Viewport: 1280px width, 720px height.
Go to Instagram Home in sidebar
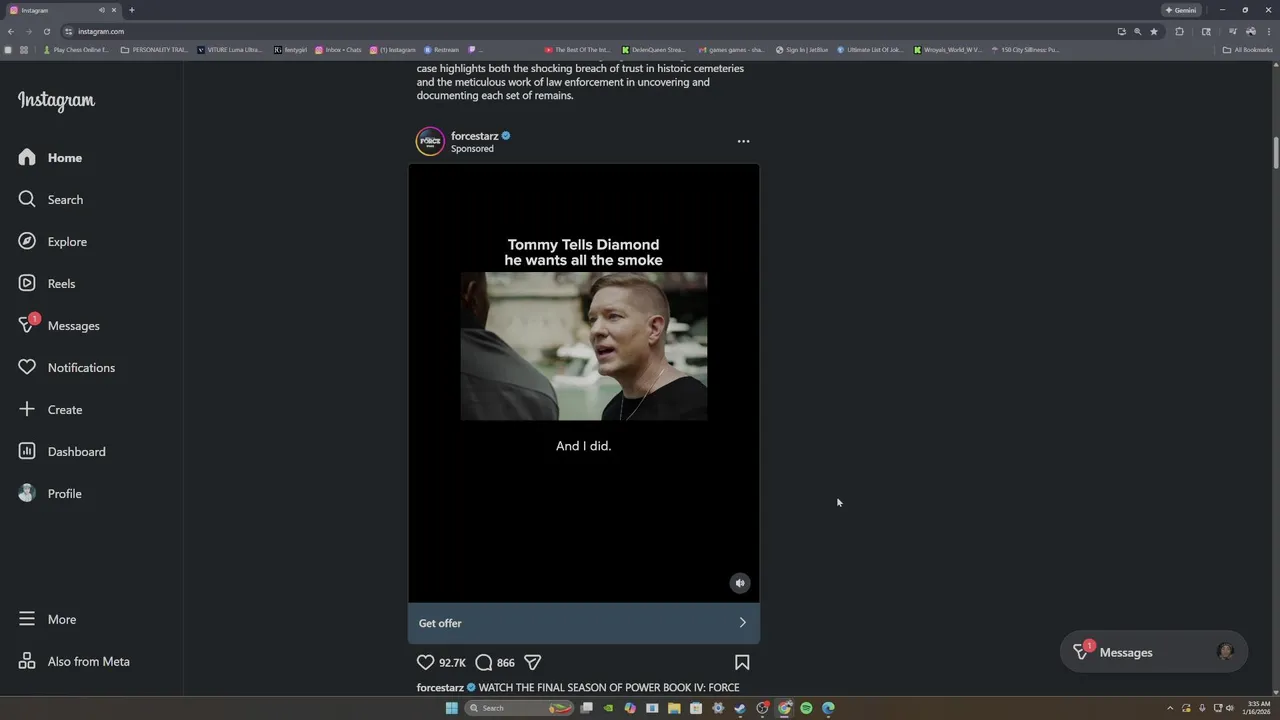click(x=50, y=158)
